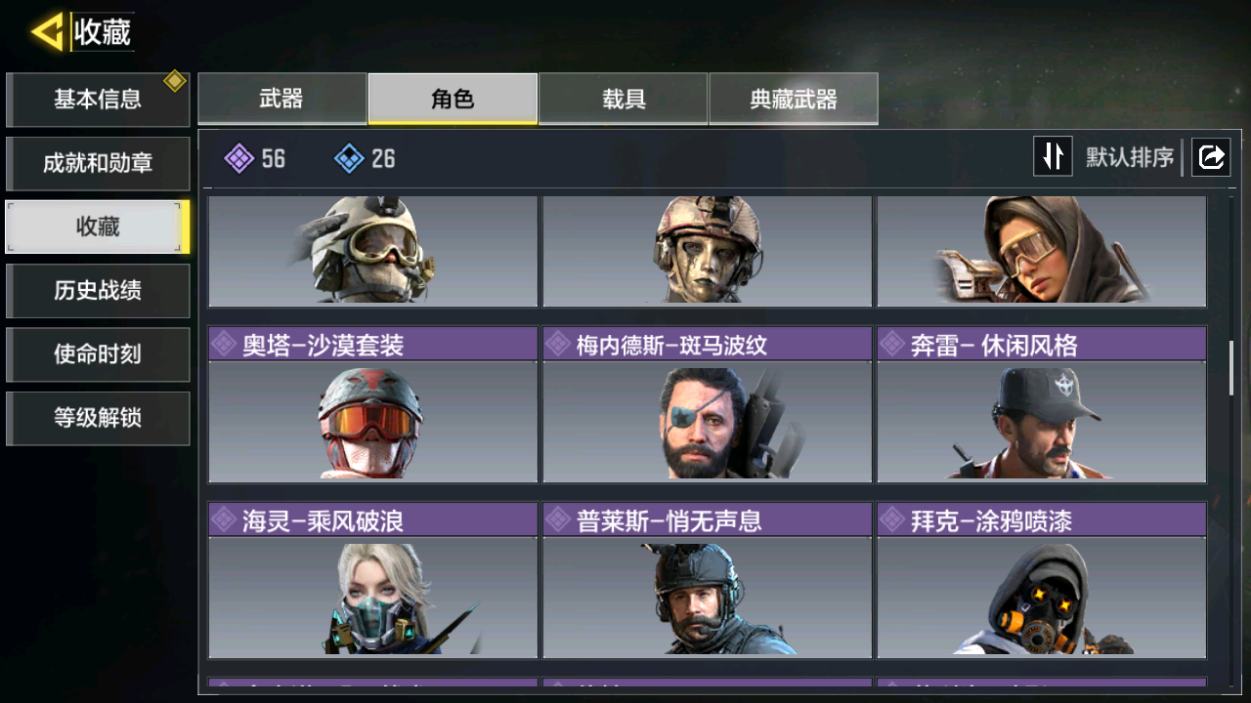This screenshot has width=1251, height=703.
Task: Click the rarity diamond icon beside 拜克-涂鸦喷漆
Action: click(892, 520)
